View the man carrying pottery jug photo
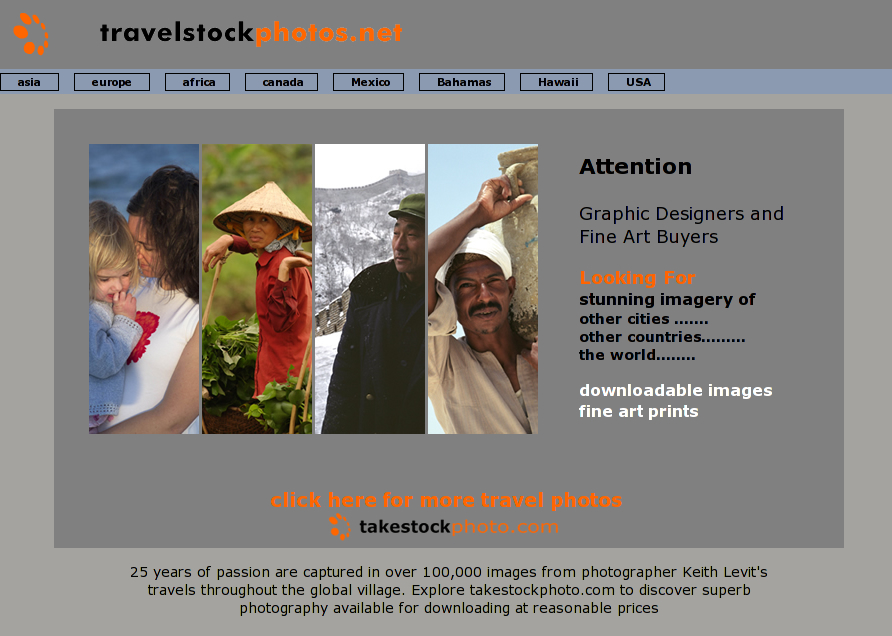 (x=483, y=289)
